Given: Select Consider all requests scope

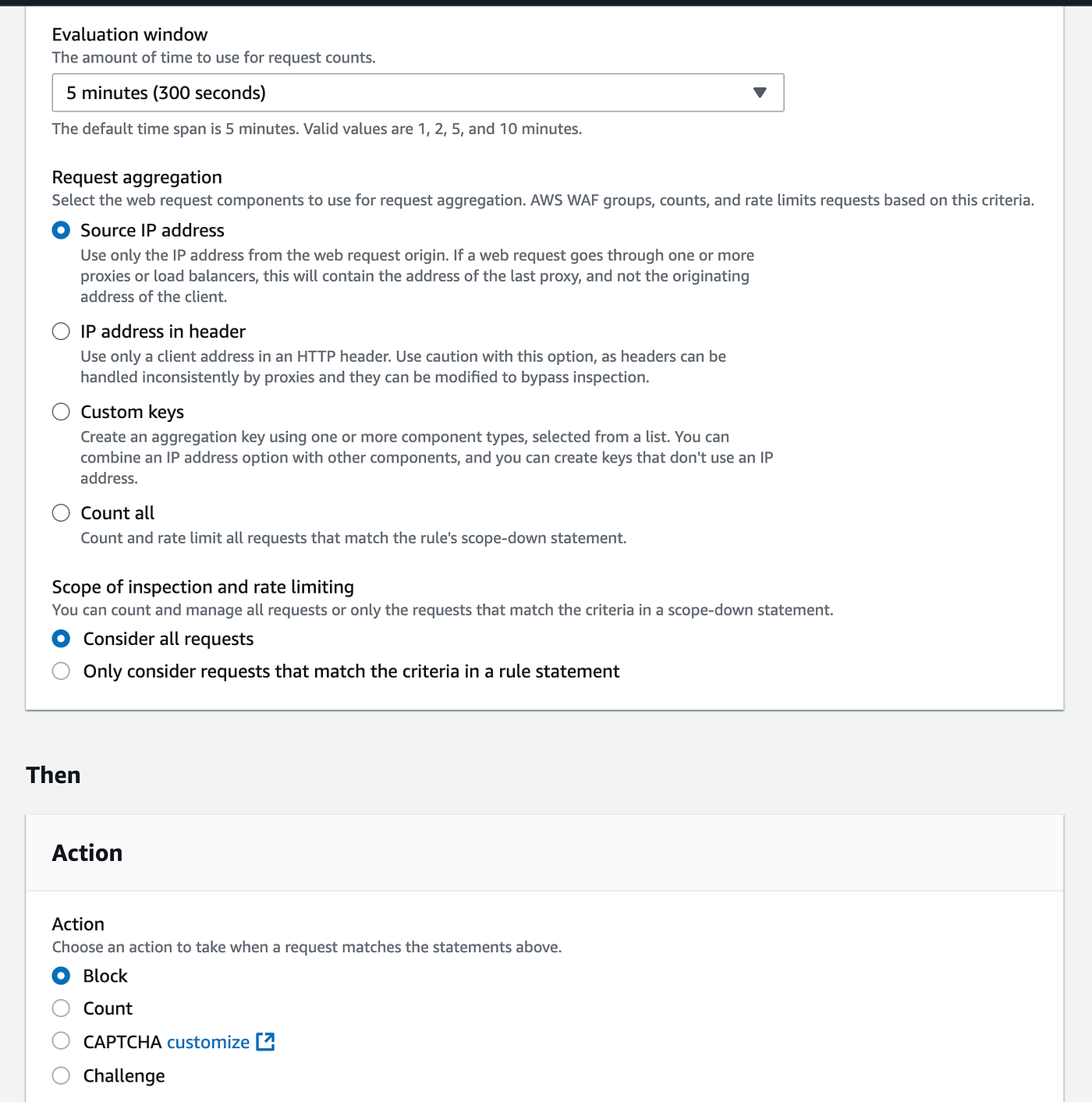Looking at the screenshot, I should coord(61,639).
